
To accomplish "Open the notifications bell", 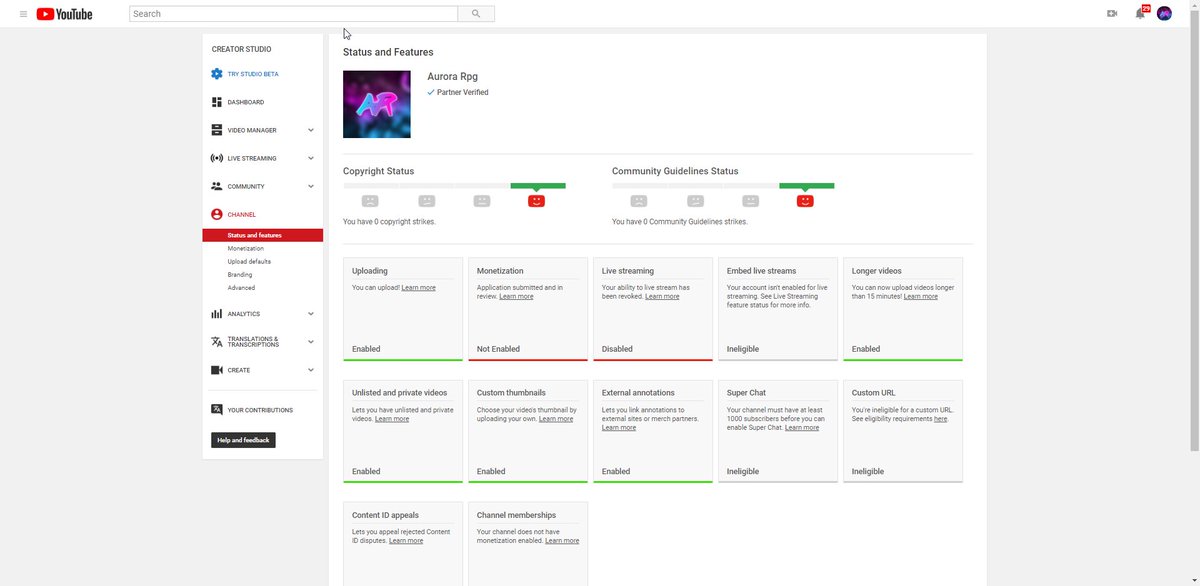I will [x=1140, y=14].
